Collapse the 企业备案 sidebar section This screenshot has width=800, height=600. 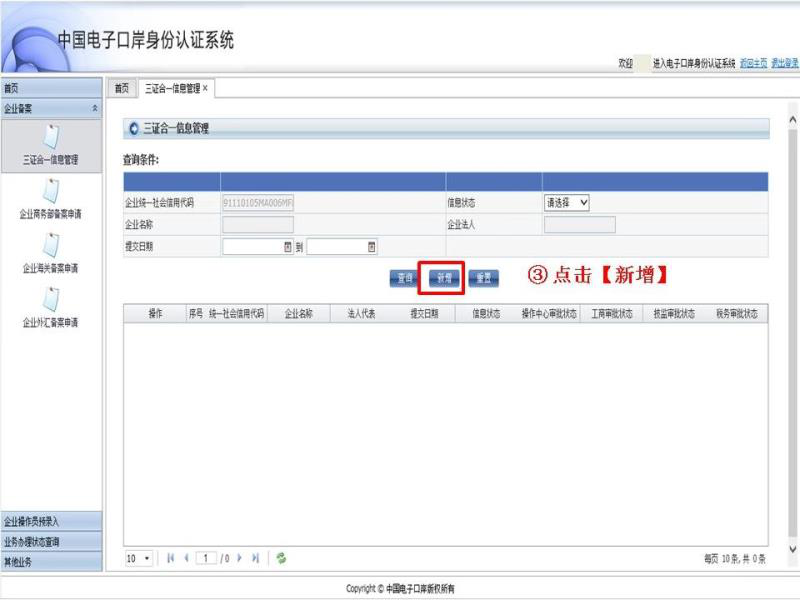click(x=95, y=108)
